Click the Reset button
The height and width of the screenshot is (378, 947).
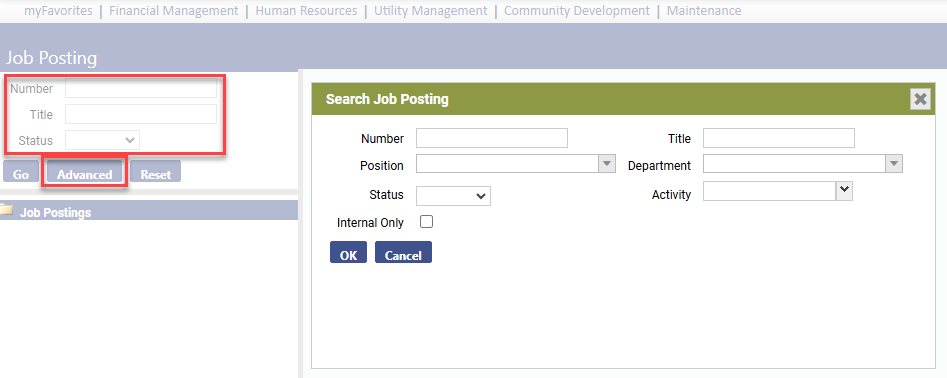tap(155, 171)
